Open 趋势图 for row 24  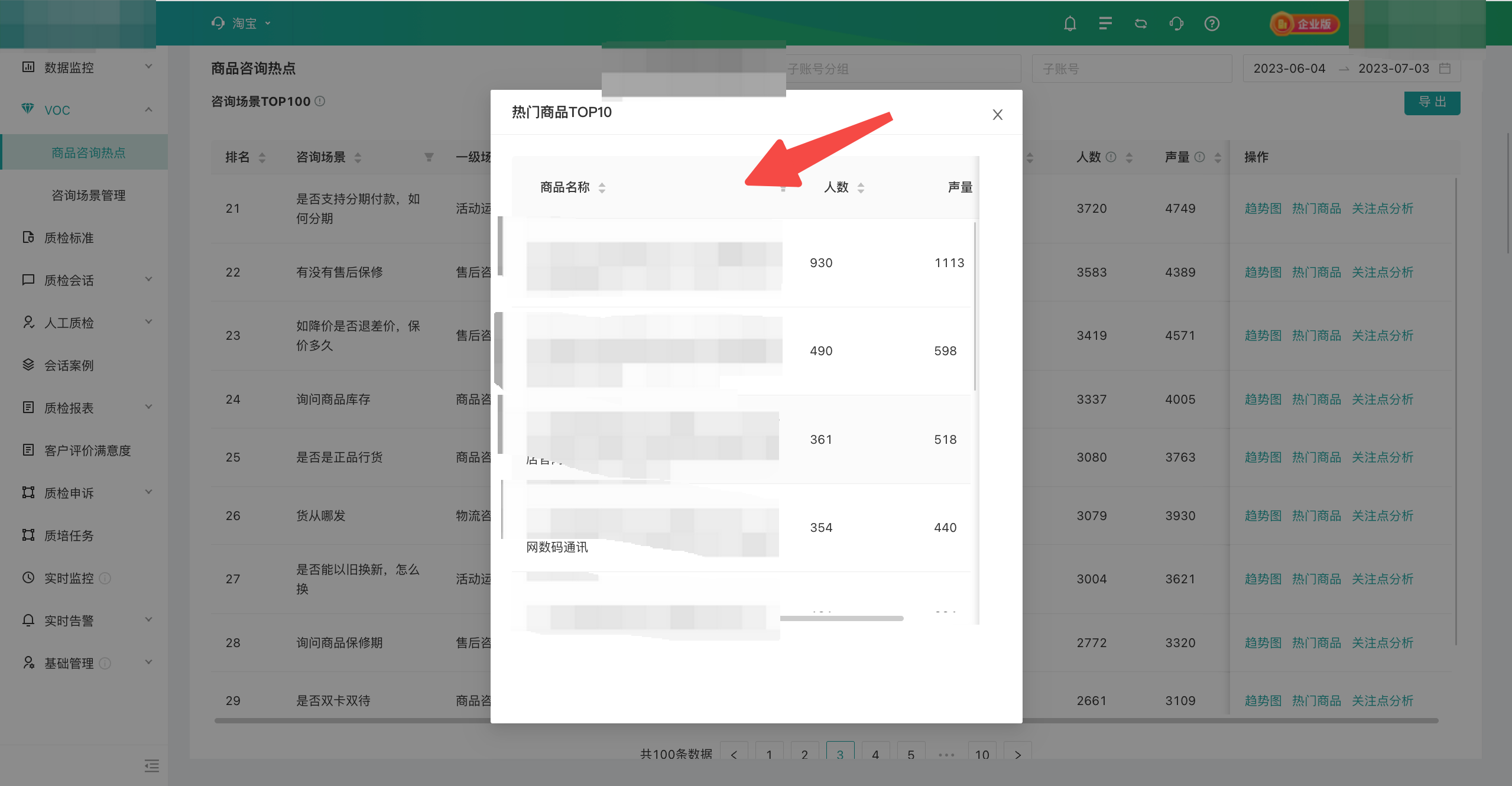(1263, 400)
